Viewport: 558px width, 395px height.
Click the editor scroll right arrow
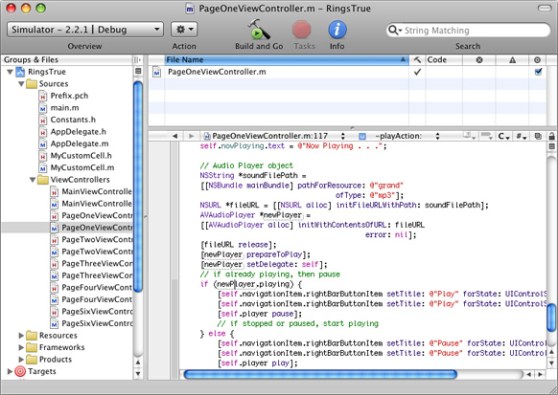(540, 374)
